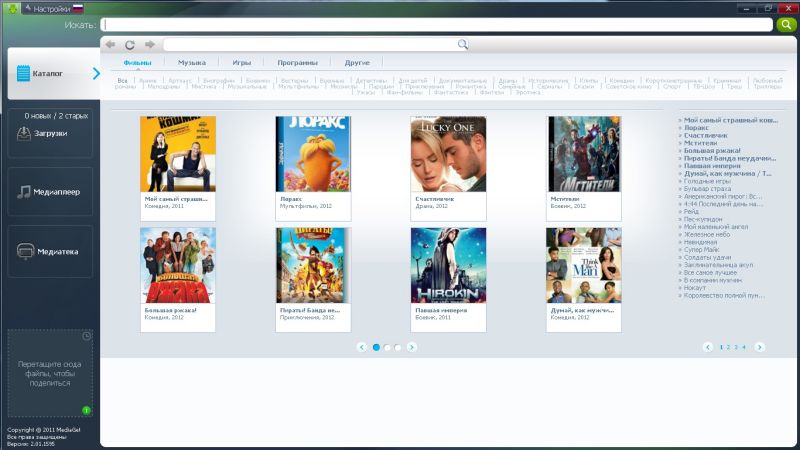
Task: Open the Загрузки downloads section
Action: click(50, 133)
